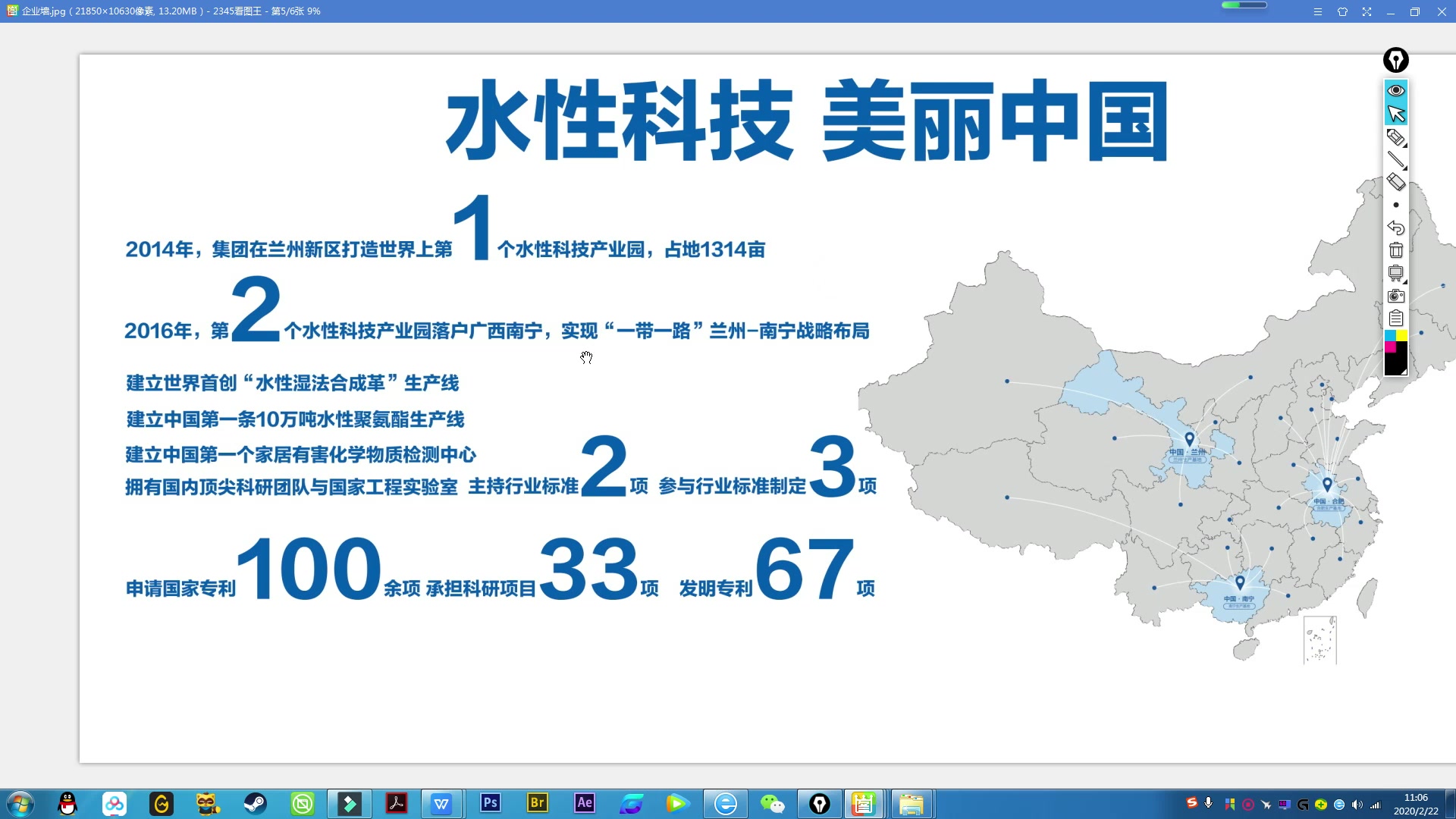Open the Windows Start menu
Screen dimensions: 1456x819
click(x=20, y=804)
